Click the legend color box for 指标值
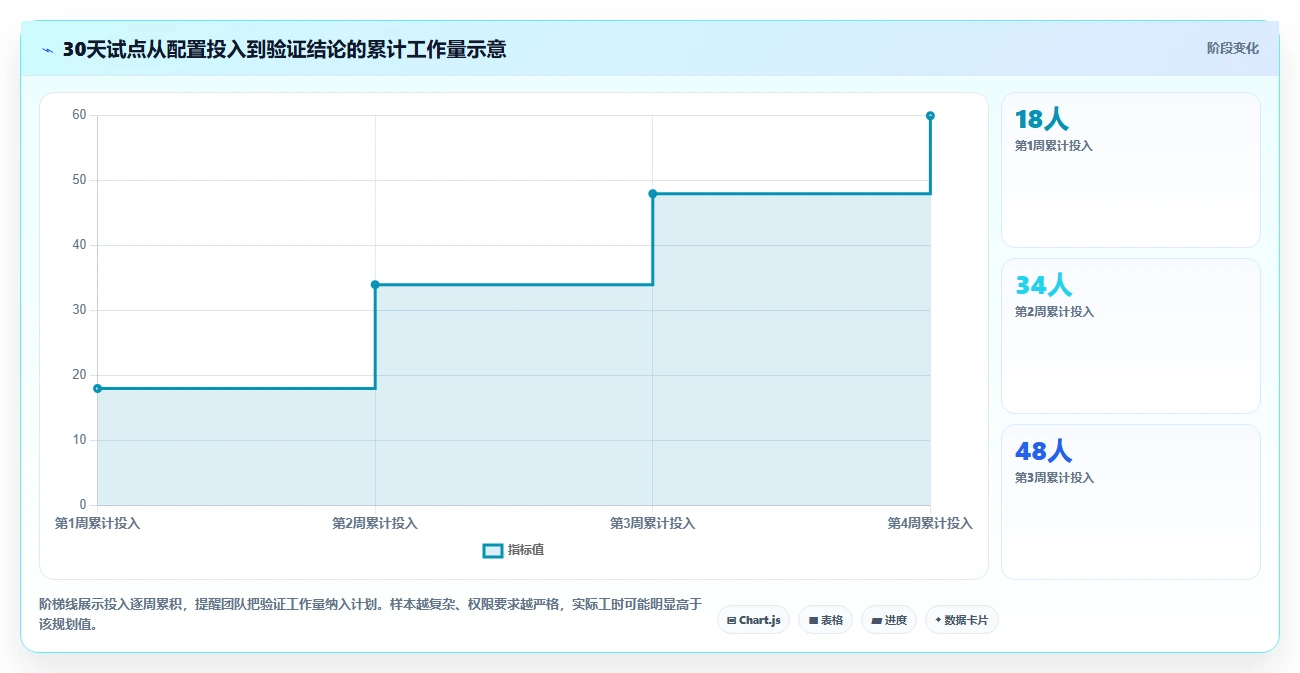This screenshot has width=1300, height=673. tap(493, 550)
